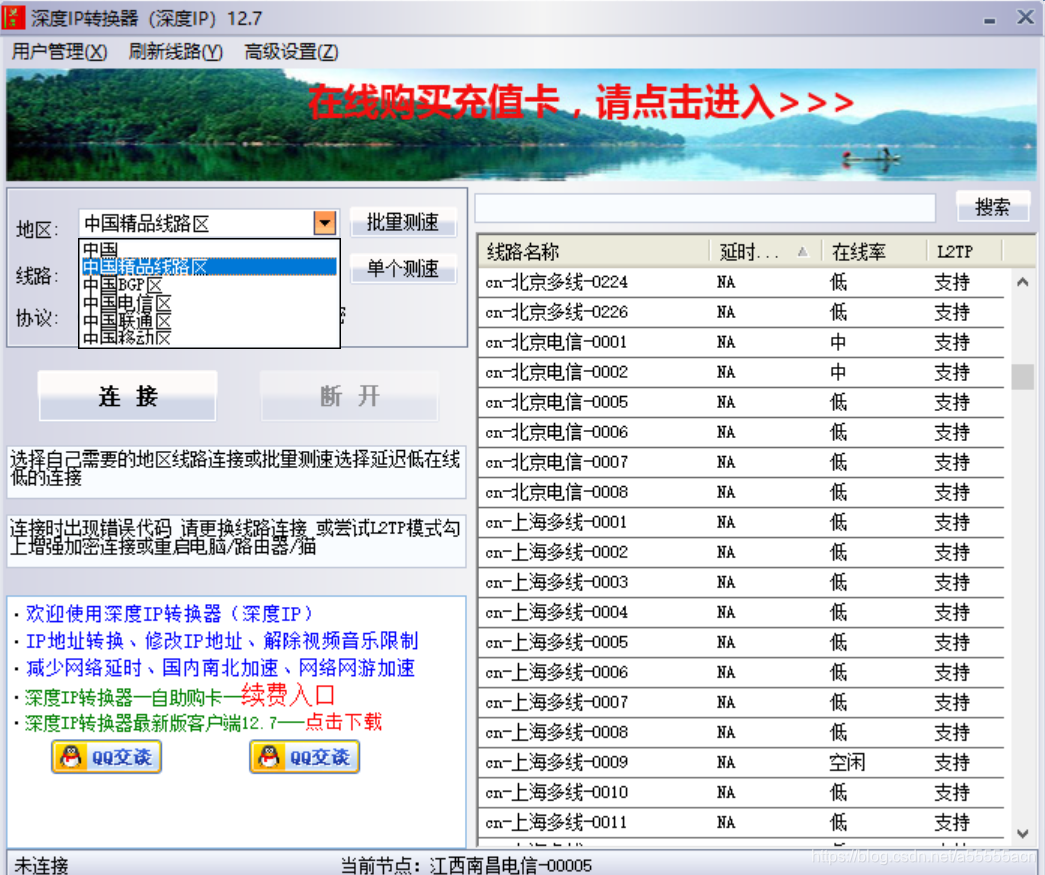Open the 高级设置(Z) menu
1045x875 pixels.
[x=291, y=51]
